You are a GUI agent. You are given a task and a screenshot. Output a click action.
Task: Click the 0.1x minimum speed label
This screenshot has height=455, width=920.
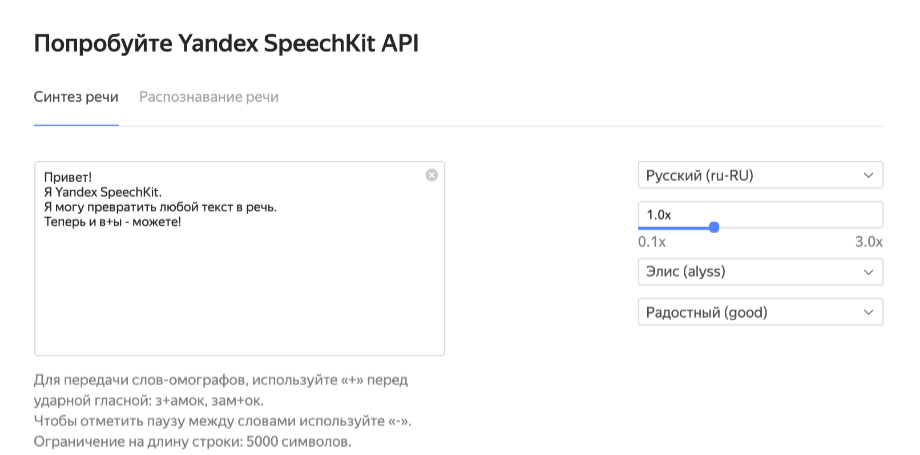pyautogui.click(x=652, y=242)
